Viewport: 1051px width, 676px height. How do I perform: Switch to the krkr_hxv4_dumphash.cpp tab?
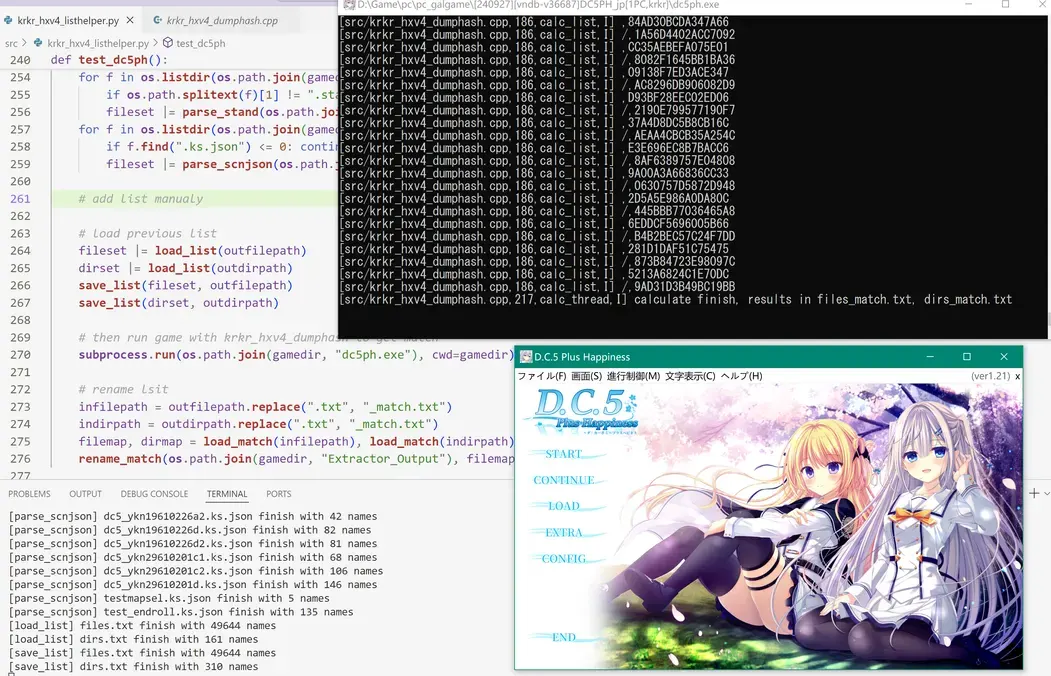222,20
